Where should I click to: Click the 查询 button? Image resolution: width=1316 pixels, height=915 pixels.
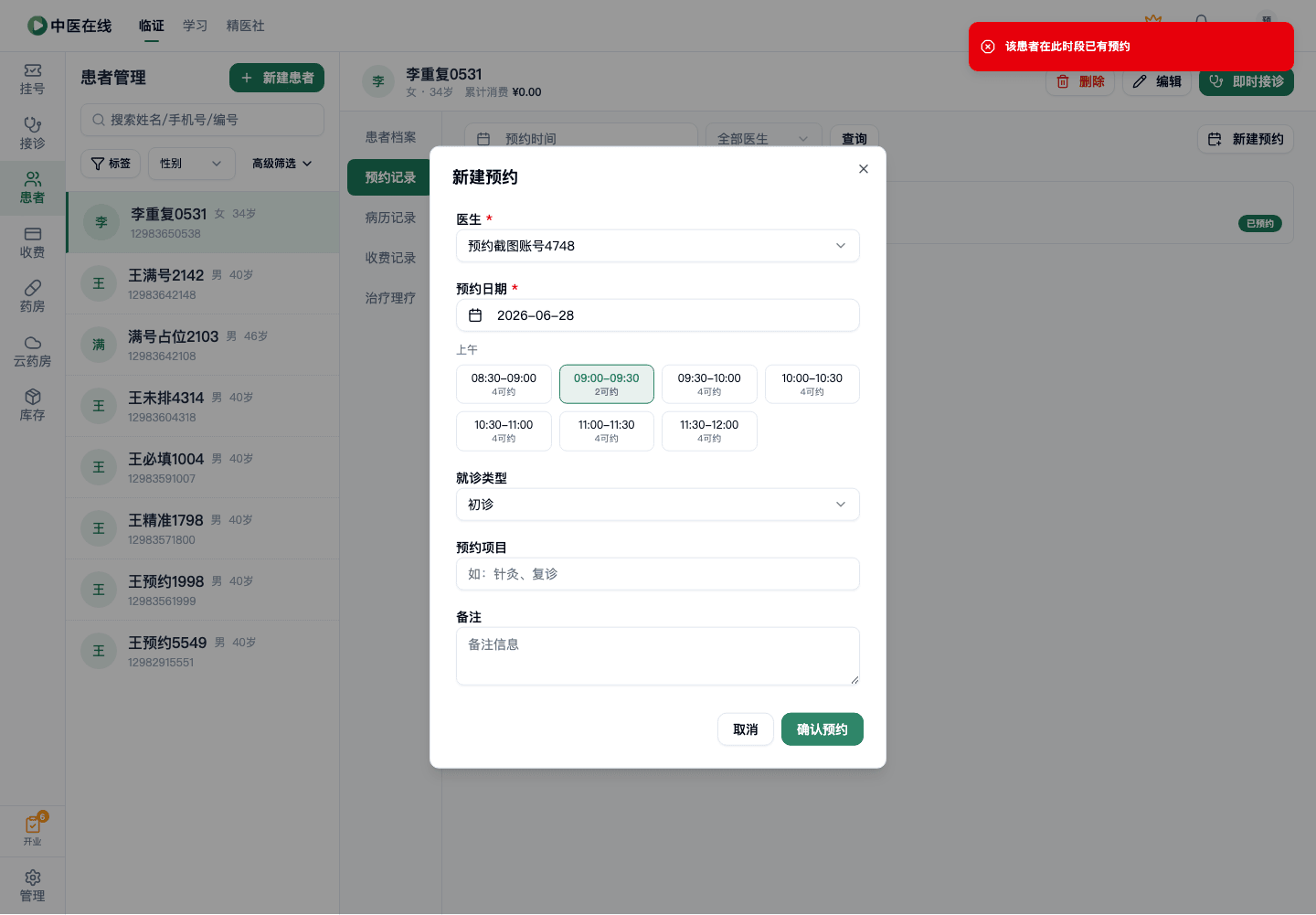[854, 139]
